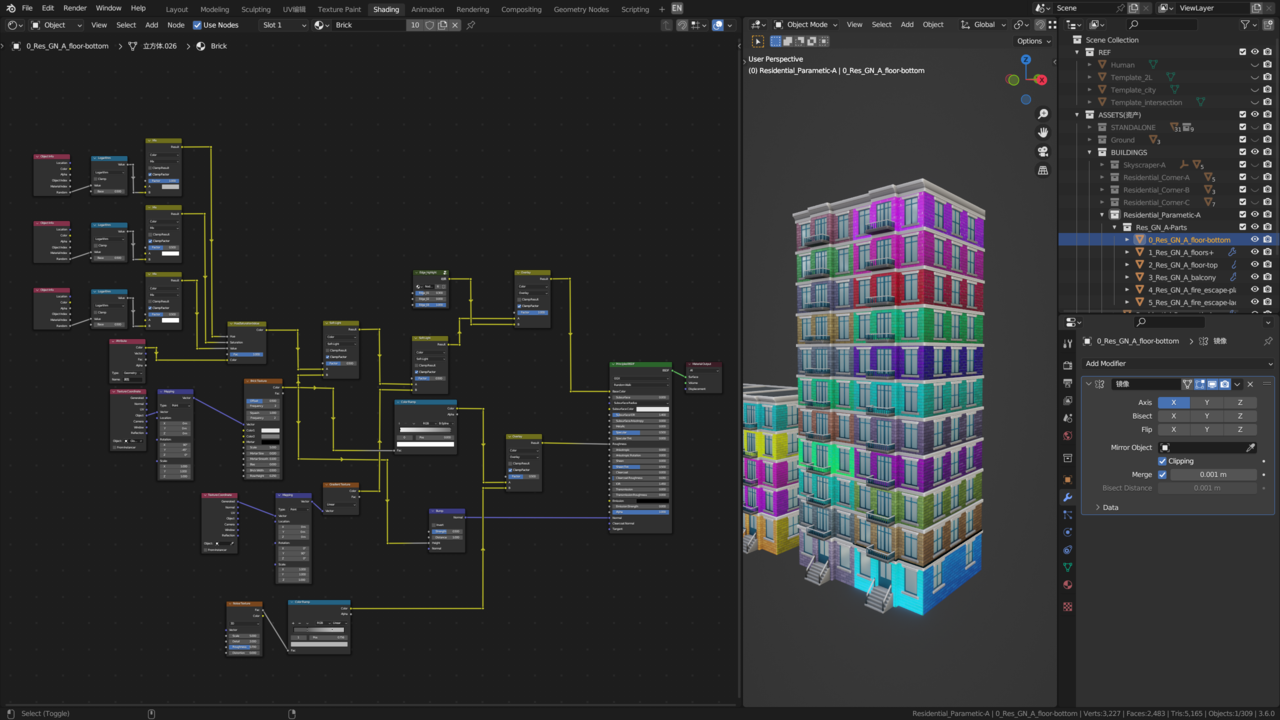Screen dimensions: 1280x720
Task: Click the pan hand gizmo in viewport
Action: point(1043,133)
